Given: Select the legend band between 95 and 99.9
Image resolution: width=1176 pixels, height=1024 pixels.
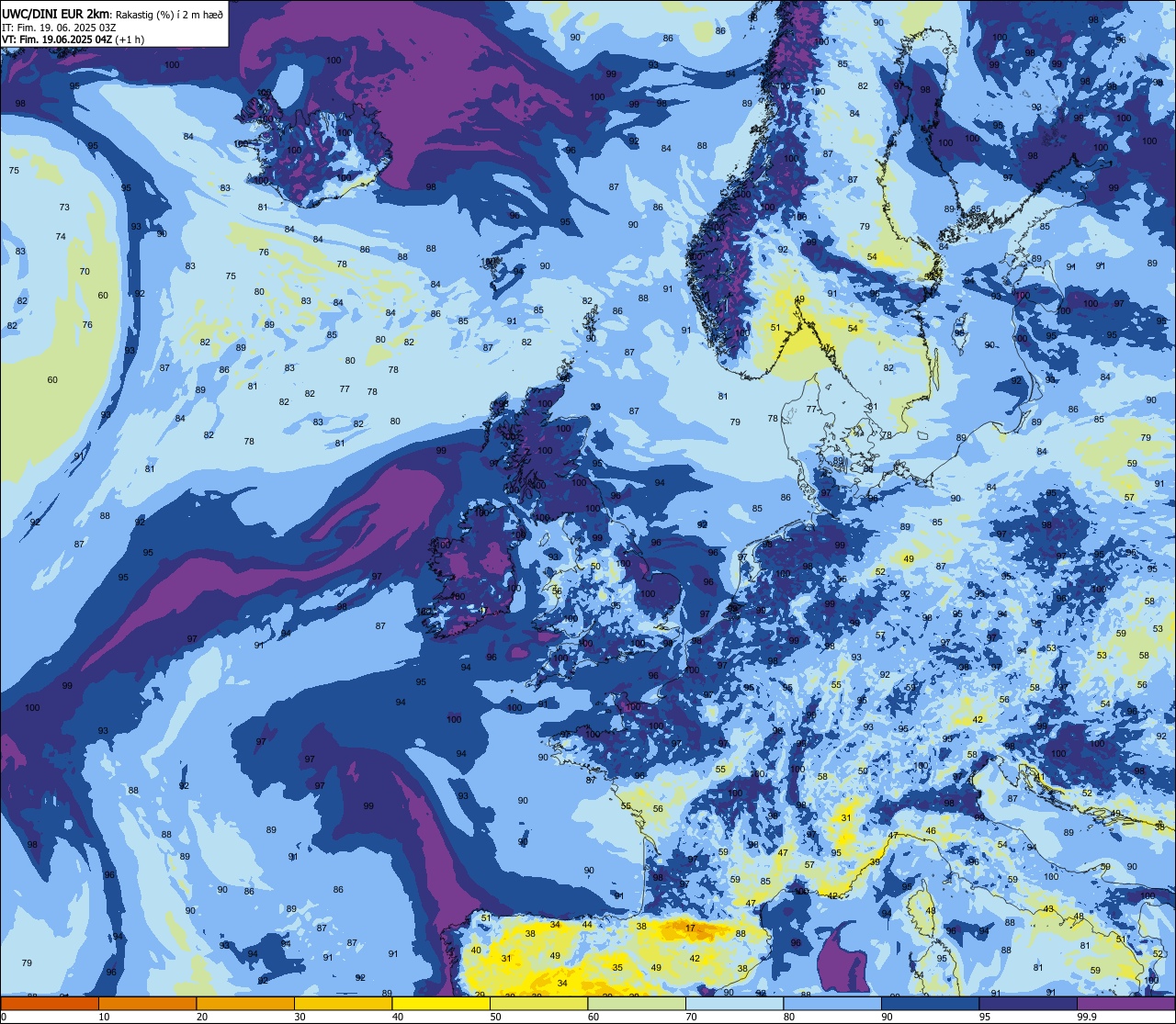Looking at the screenshot, I should [1028, 1003].
